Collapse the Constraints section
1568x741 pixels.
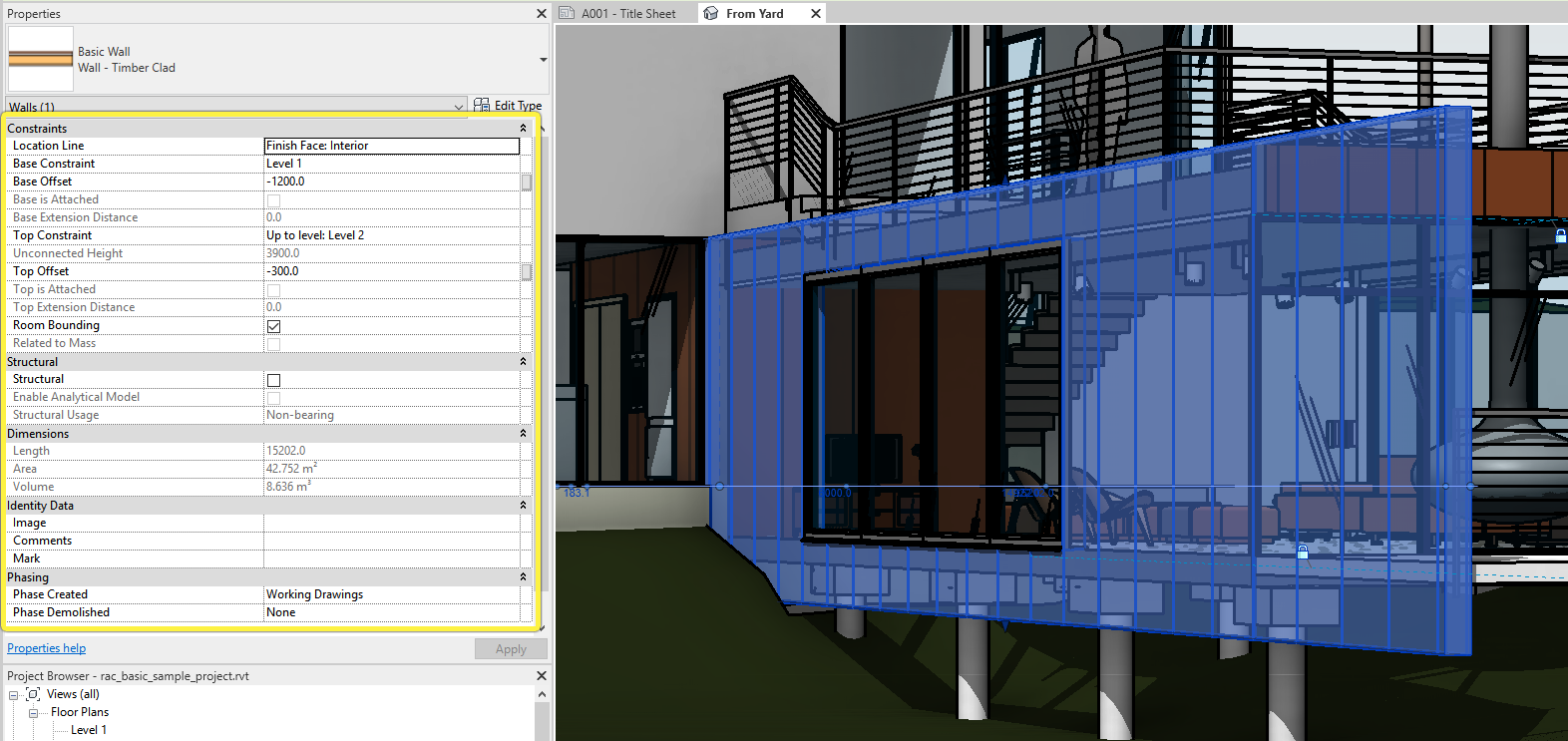(523, 129)
